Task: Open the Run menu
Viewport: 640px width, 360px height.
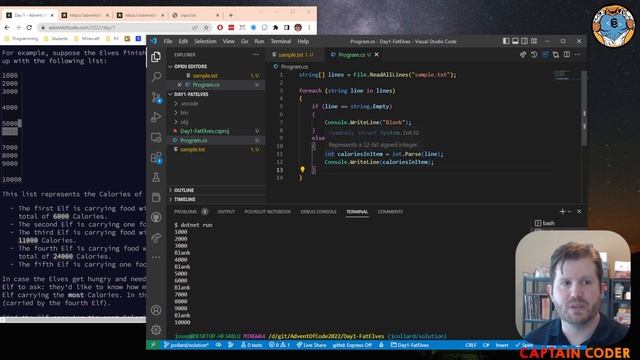Action: pyautogui.click(x=259, y=41)
